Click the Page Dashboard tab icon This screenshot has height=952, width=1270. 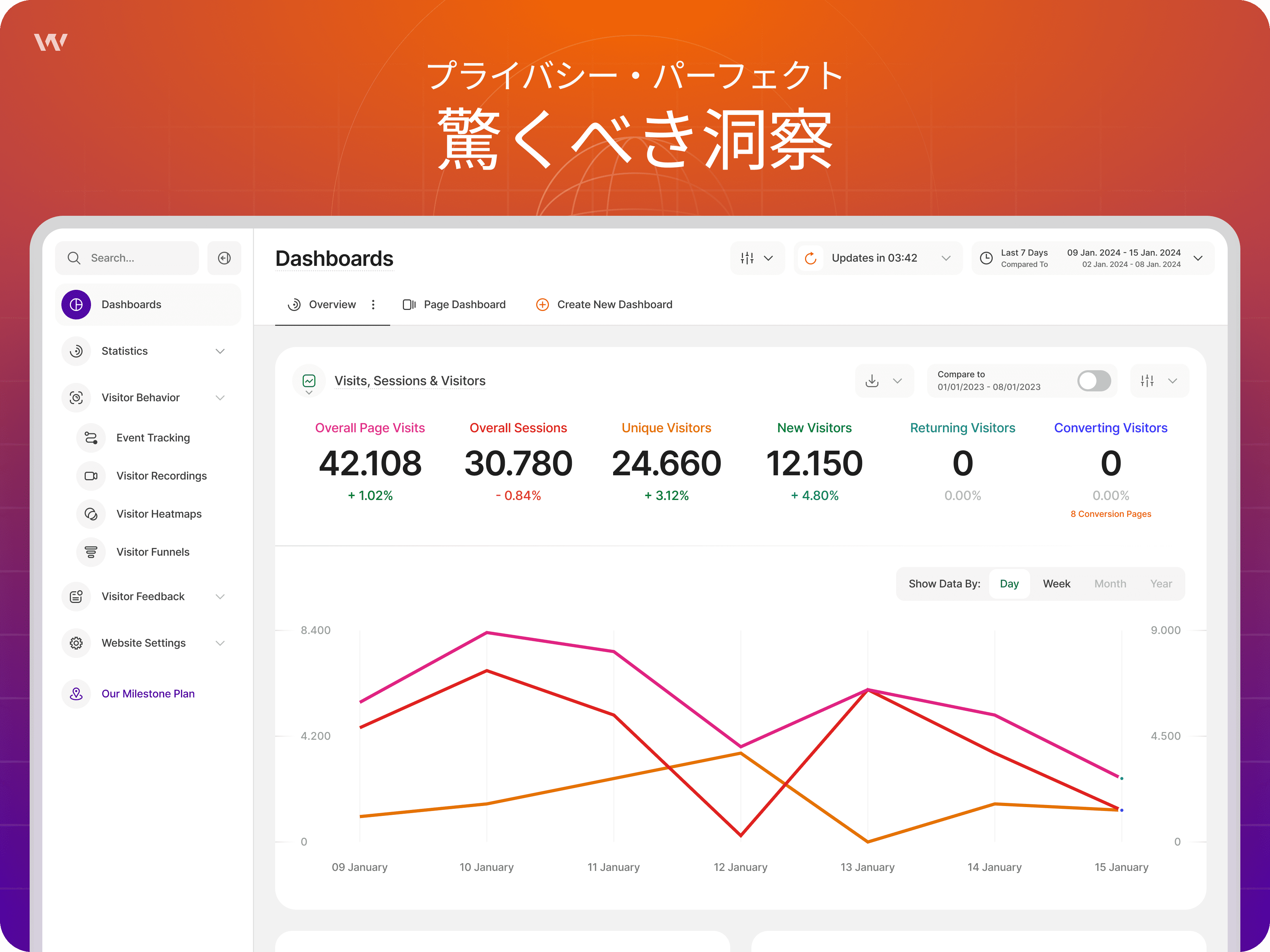point(409,305)
